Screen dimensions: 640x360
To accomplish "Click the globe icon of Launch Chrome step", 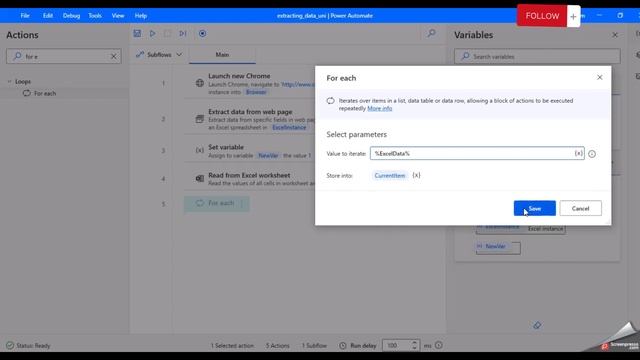I will click(x=200, y=83).
